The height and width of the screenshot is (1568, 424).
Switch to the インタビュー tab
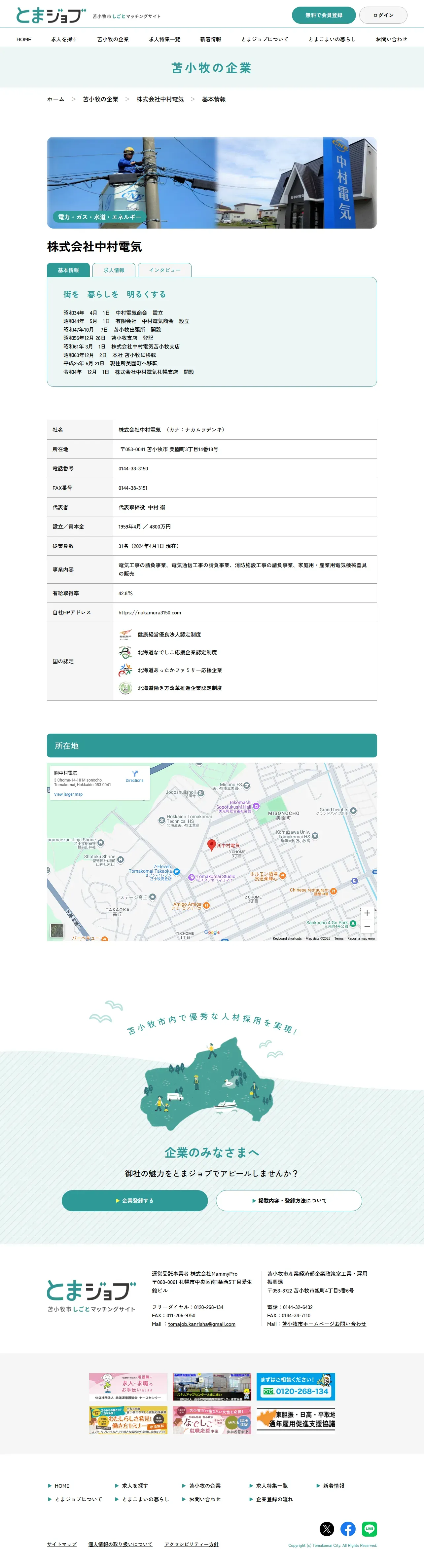click(165, 270)
